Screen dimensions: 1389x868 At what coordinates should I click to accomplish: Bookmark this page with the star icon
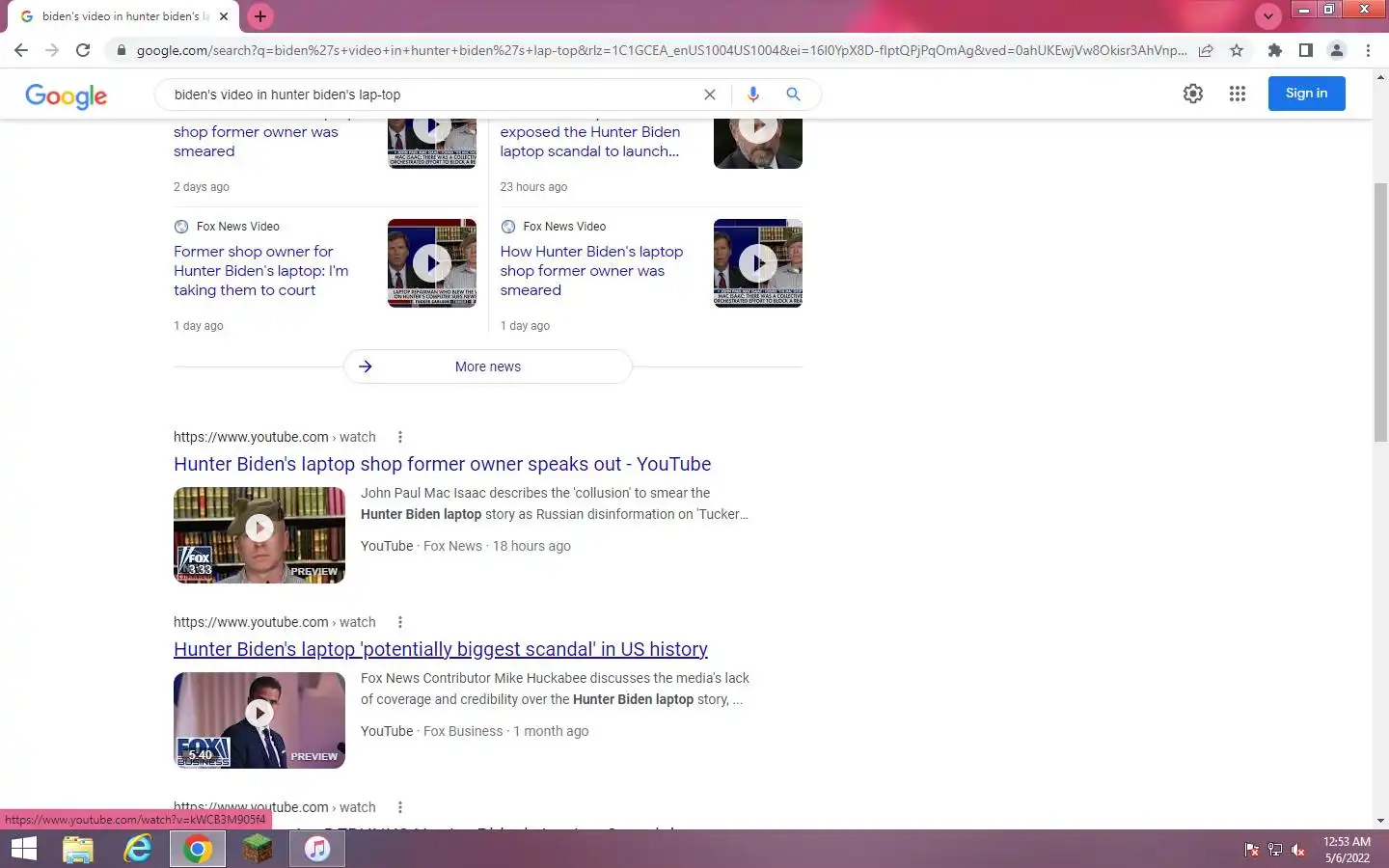click(x=1237, y=50)
